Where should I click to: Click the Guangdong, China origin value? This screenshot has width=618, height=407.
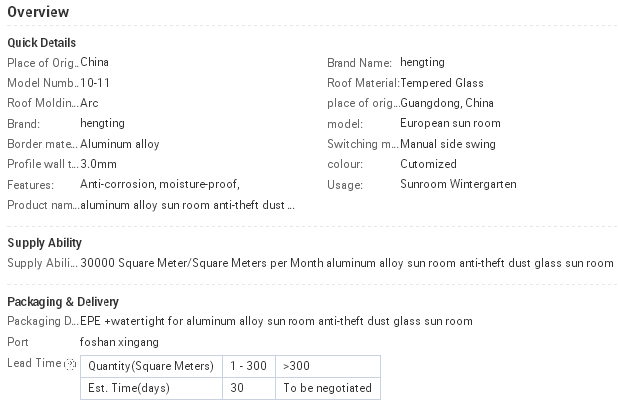tap(447, 103)
